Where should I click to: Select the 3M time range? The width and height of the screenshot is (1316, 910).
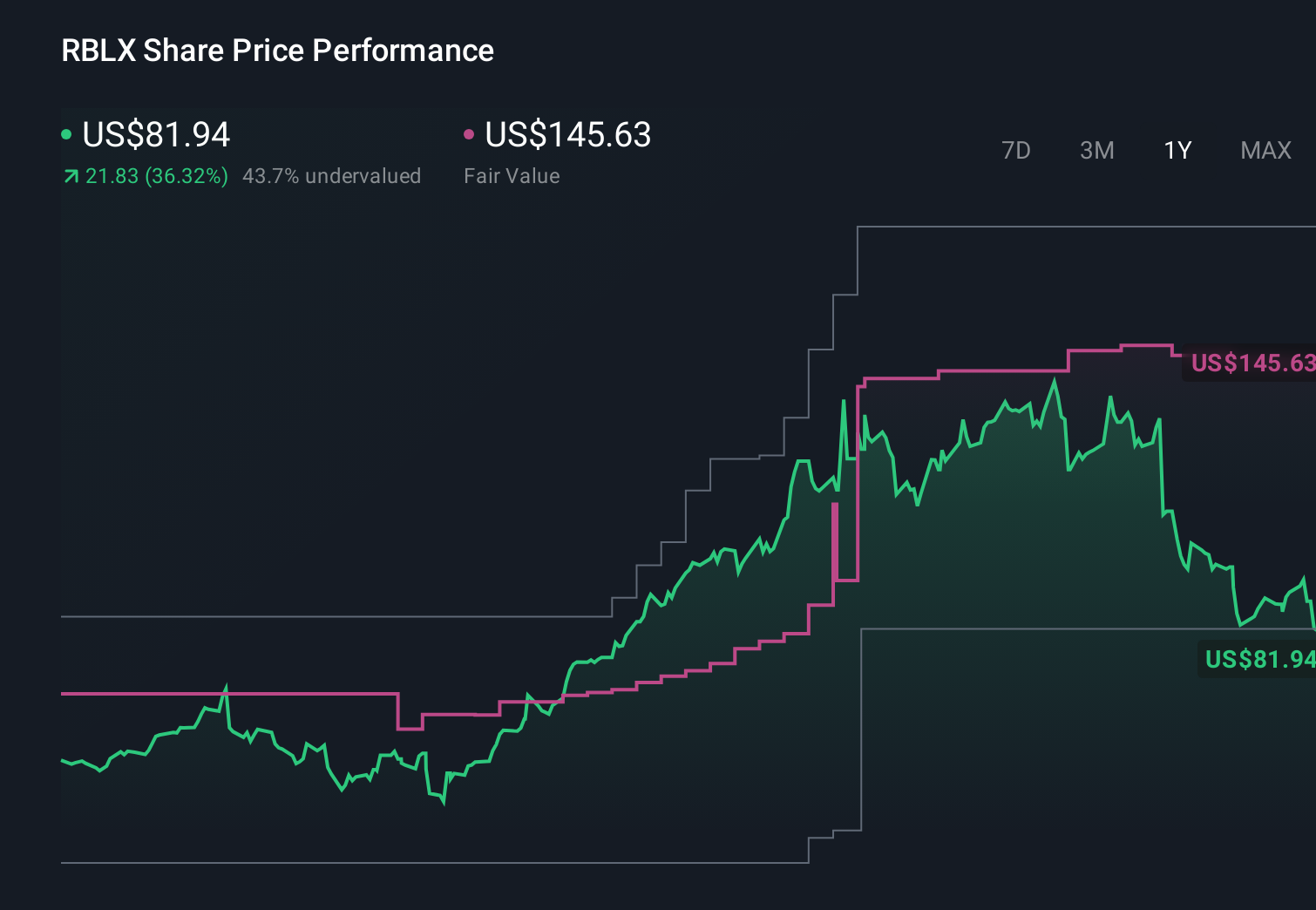tap(1096, 150)
